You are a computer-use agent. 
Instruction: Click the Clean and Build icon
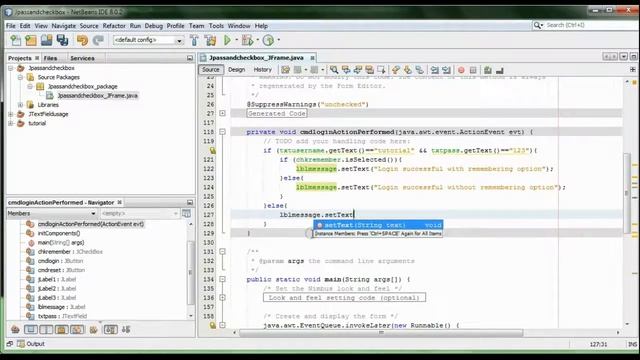coord(211,40)
